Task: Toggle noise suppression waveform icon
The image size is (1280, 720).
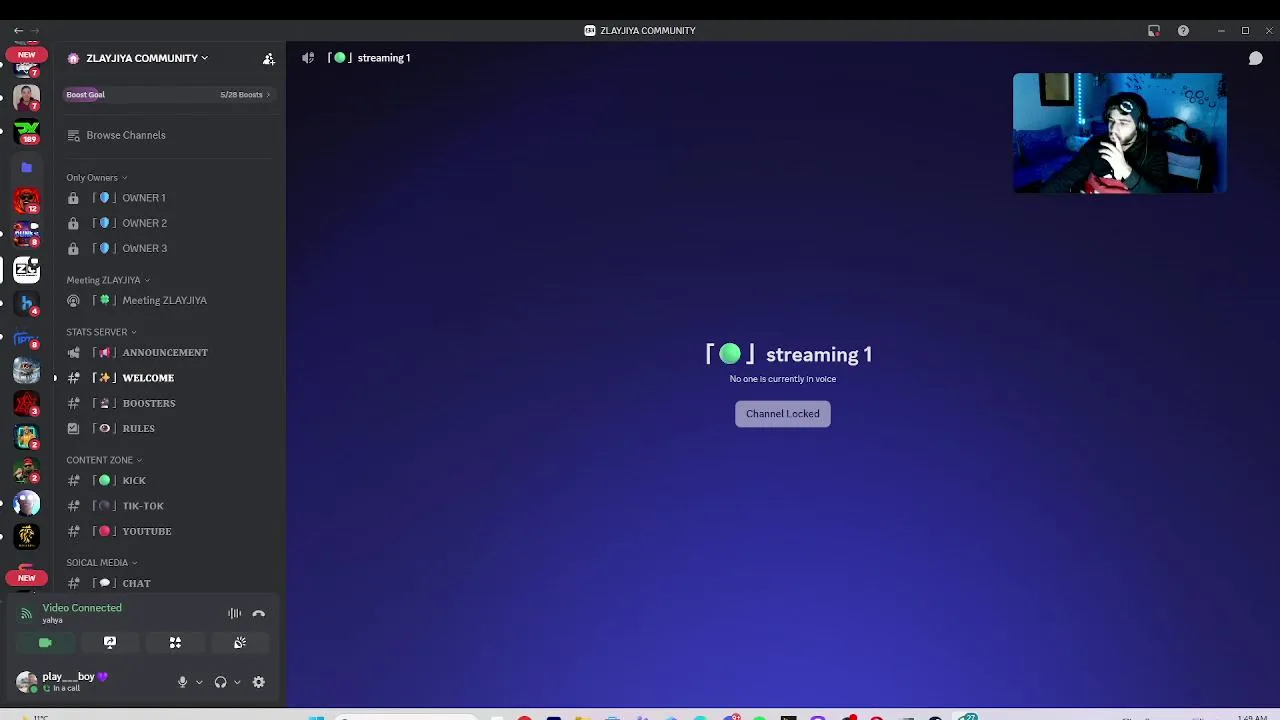Action: [x=234, y=614]
